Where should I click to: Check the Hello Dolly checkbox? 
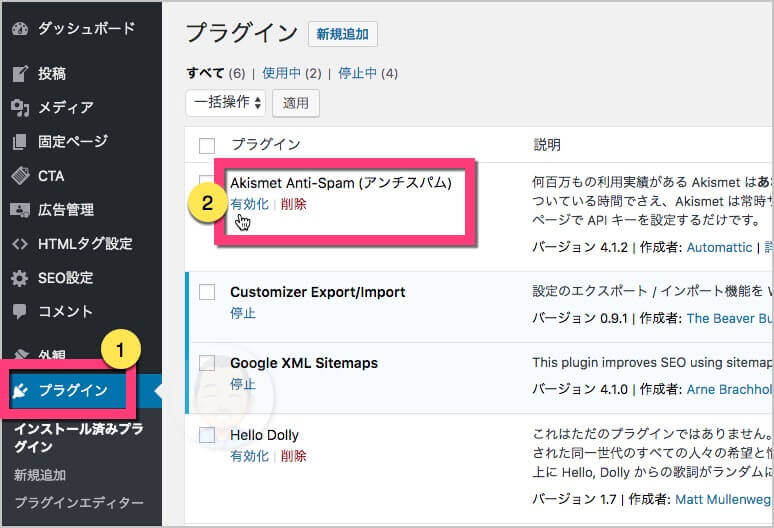(x=207, y=435)
